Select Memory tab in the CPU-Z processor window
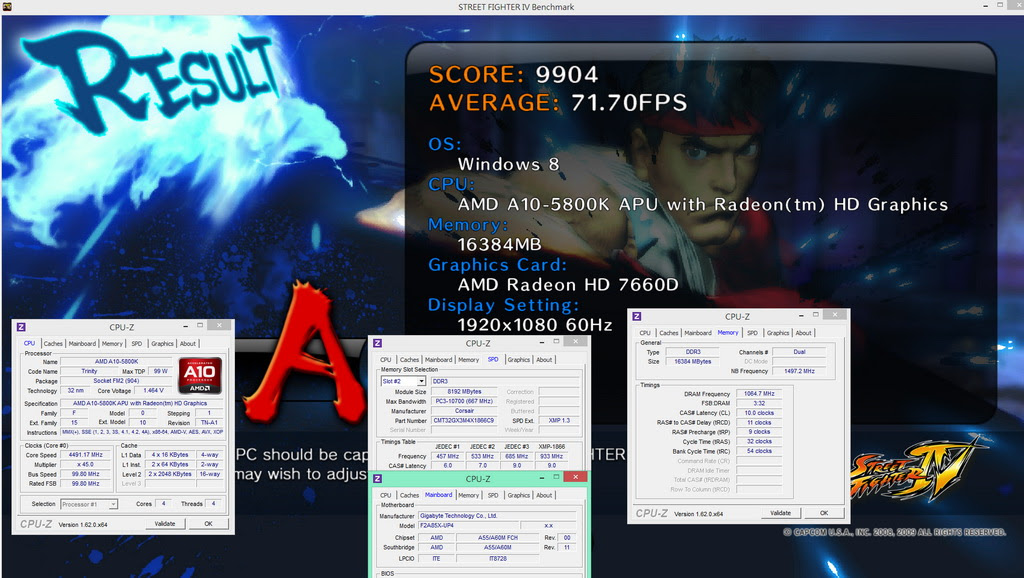The height and width of the screenshot is (578, 1024). pyautogui.click(x=112, y=344)
